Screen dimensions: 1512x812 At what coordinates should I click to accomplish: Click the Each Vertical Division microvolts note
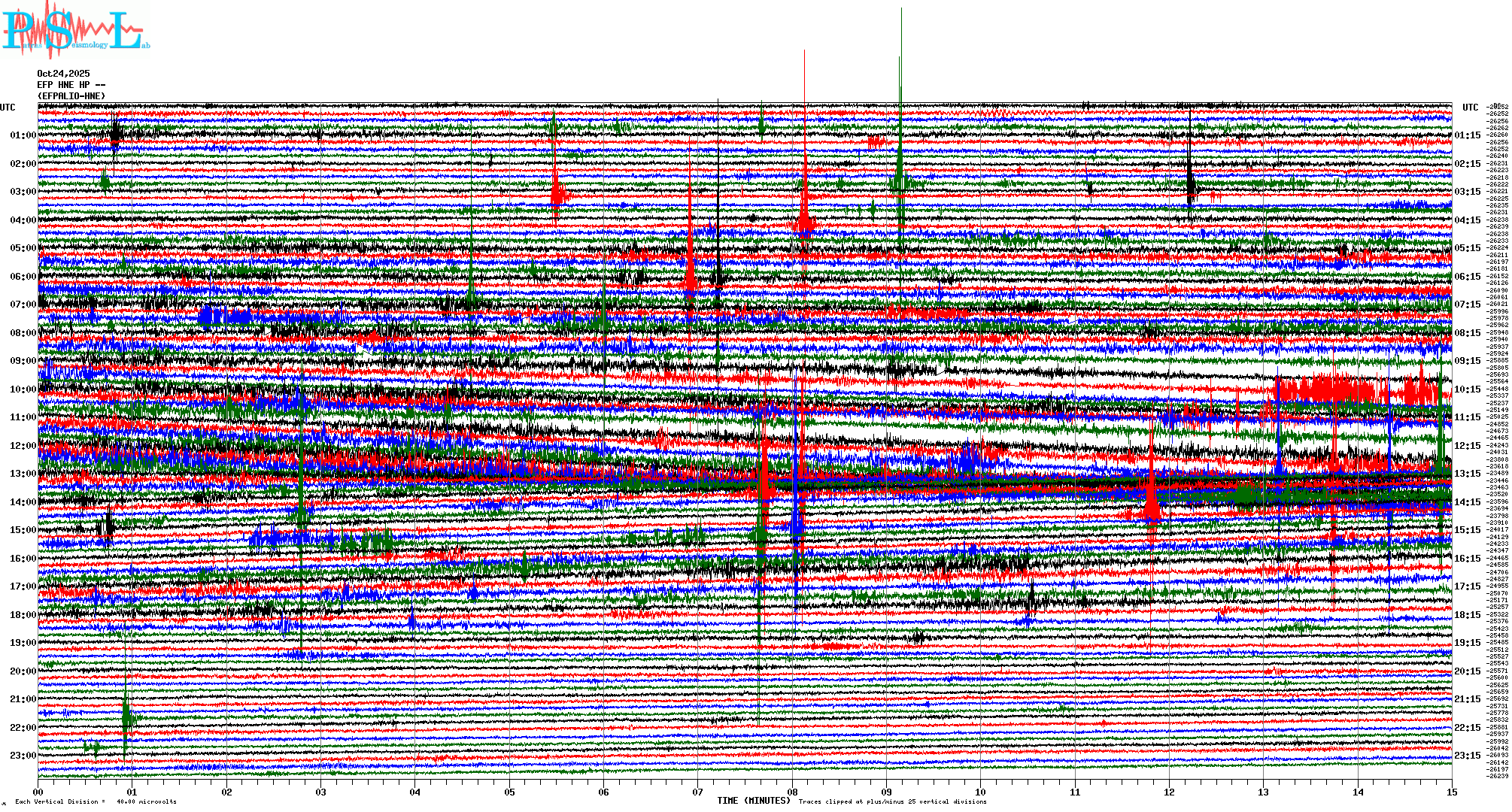(x=96, y=801)
